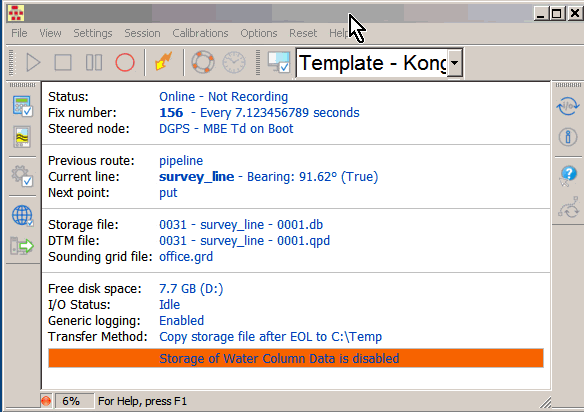Click the red status indicator in status bar
The width and height of the screenshot is (584, 412).
point(46,401)
